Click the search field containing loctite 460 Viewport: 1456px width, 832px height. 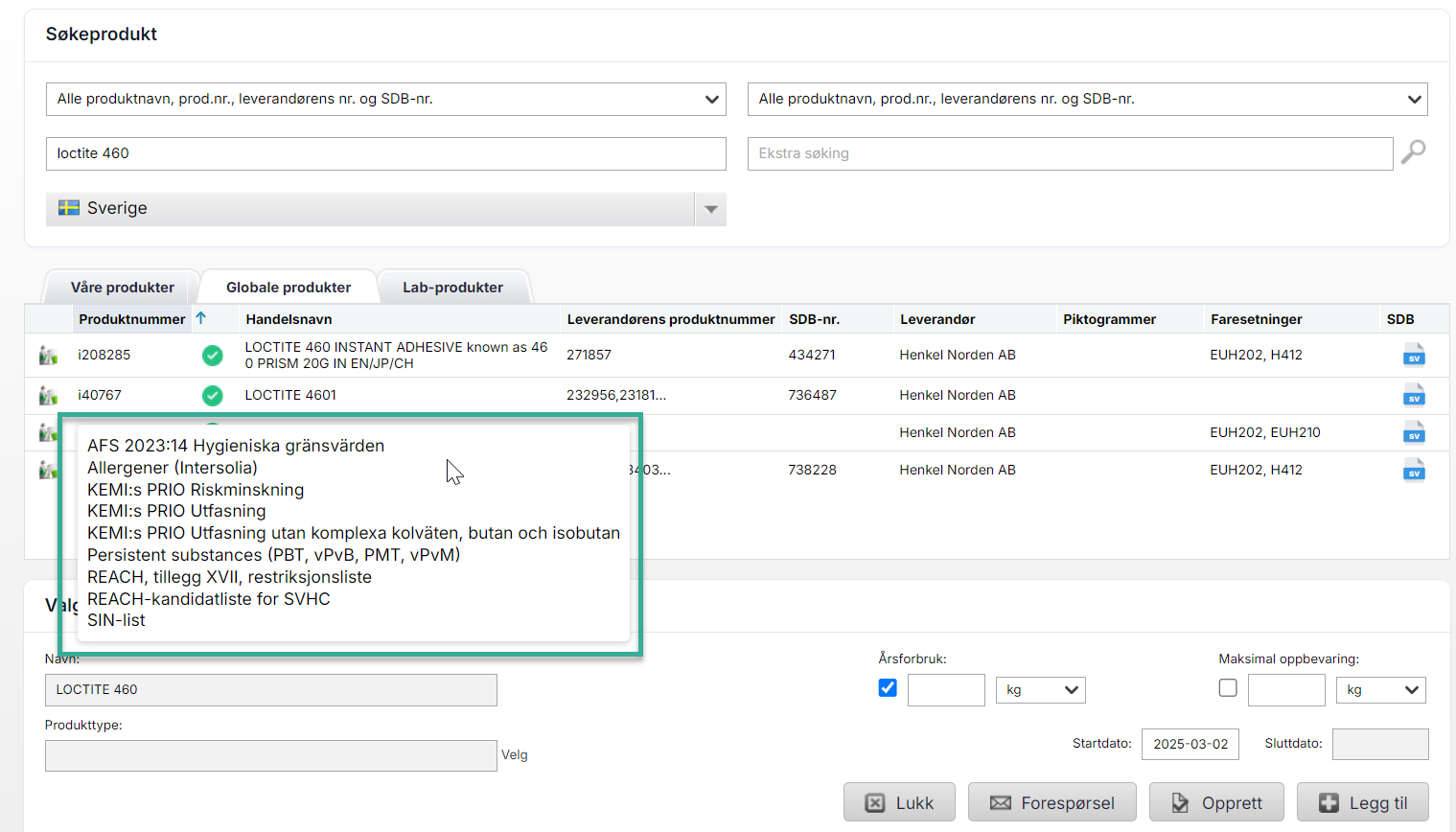pos(386,153)
